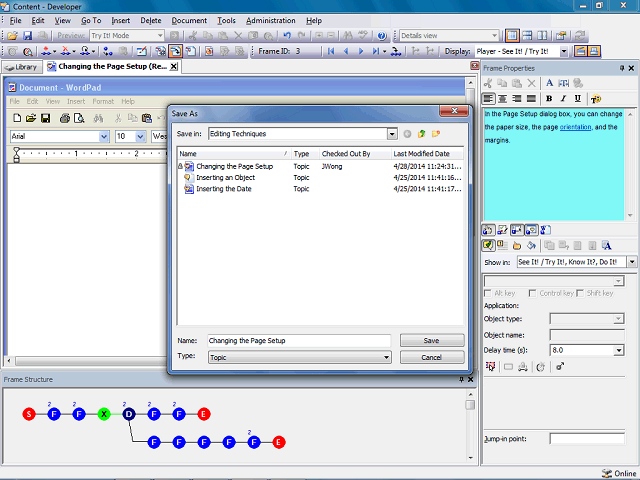Expand the Save in dropdown

pos(392,134)
